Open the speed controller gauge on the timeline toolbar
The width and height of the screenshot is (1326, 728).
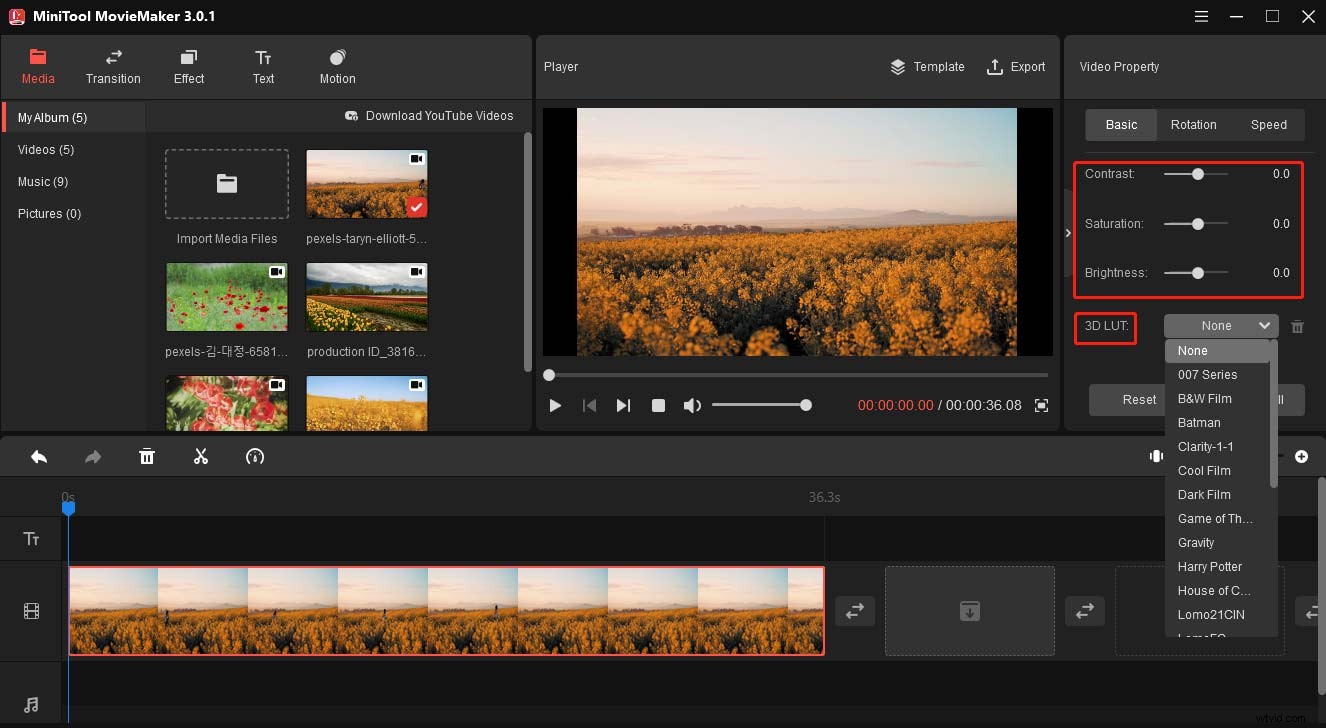(x=255, y=456)
